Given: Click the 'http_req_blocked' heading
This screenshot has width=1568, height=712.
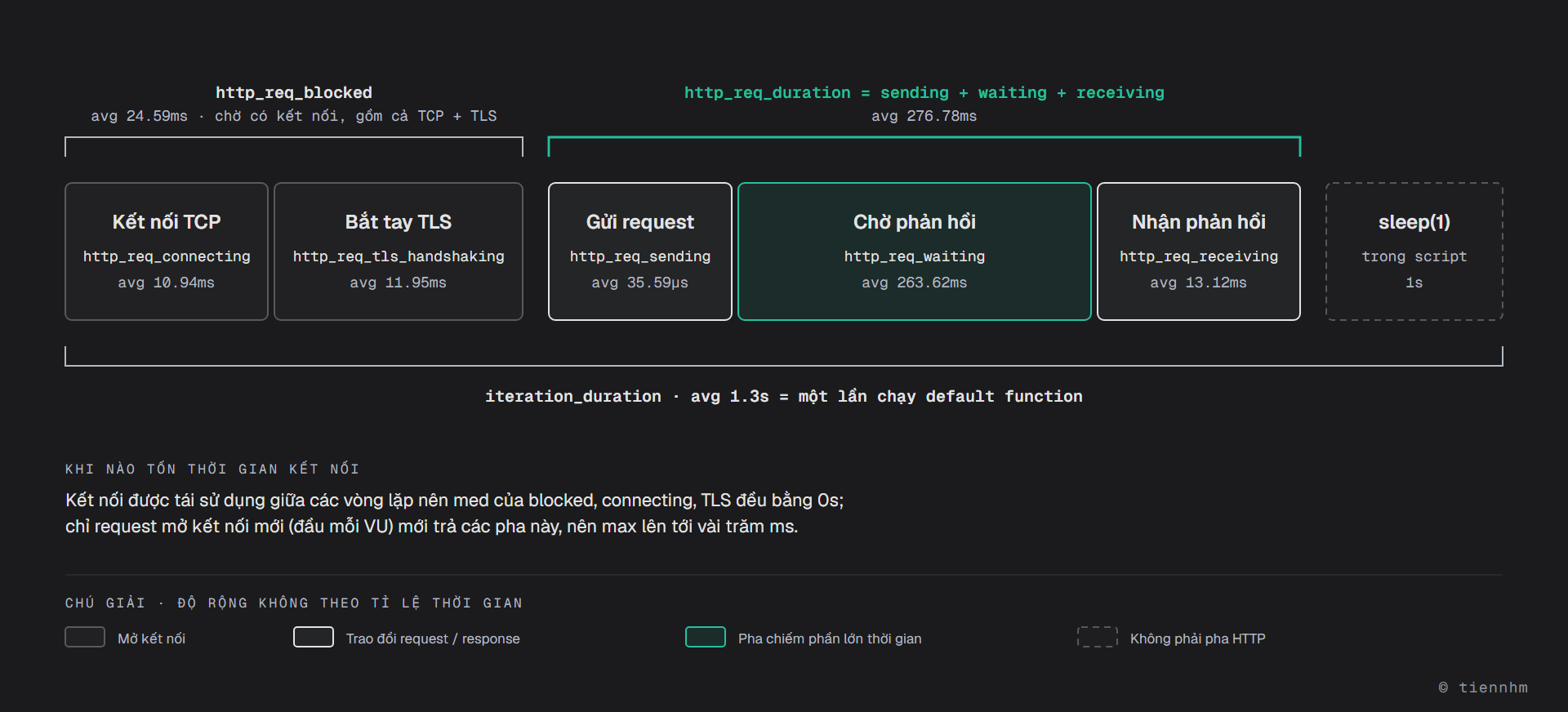Looking at the screenshot, I should pyautogui.click(x=294, y=93).
